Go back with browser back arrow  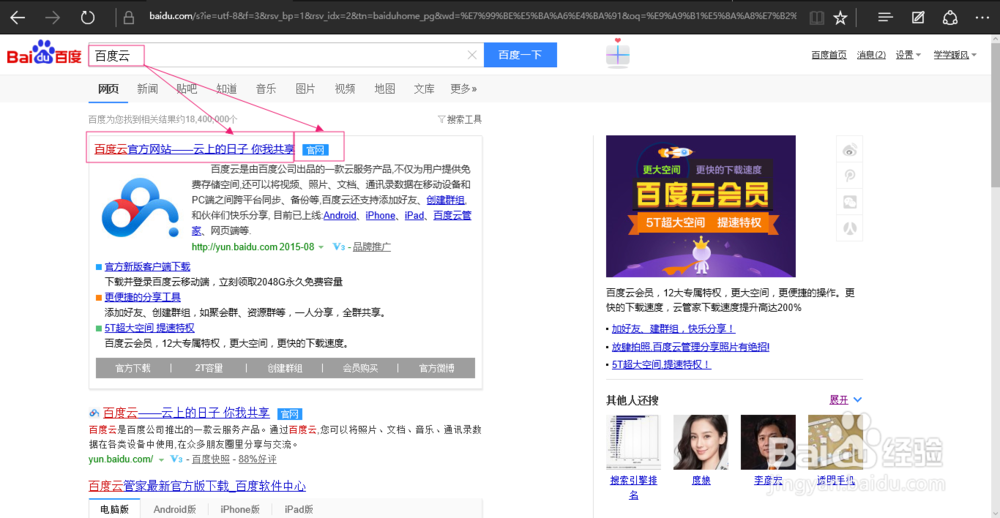click(x=17, y=17)
